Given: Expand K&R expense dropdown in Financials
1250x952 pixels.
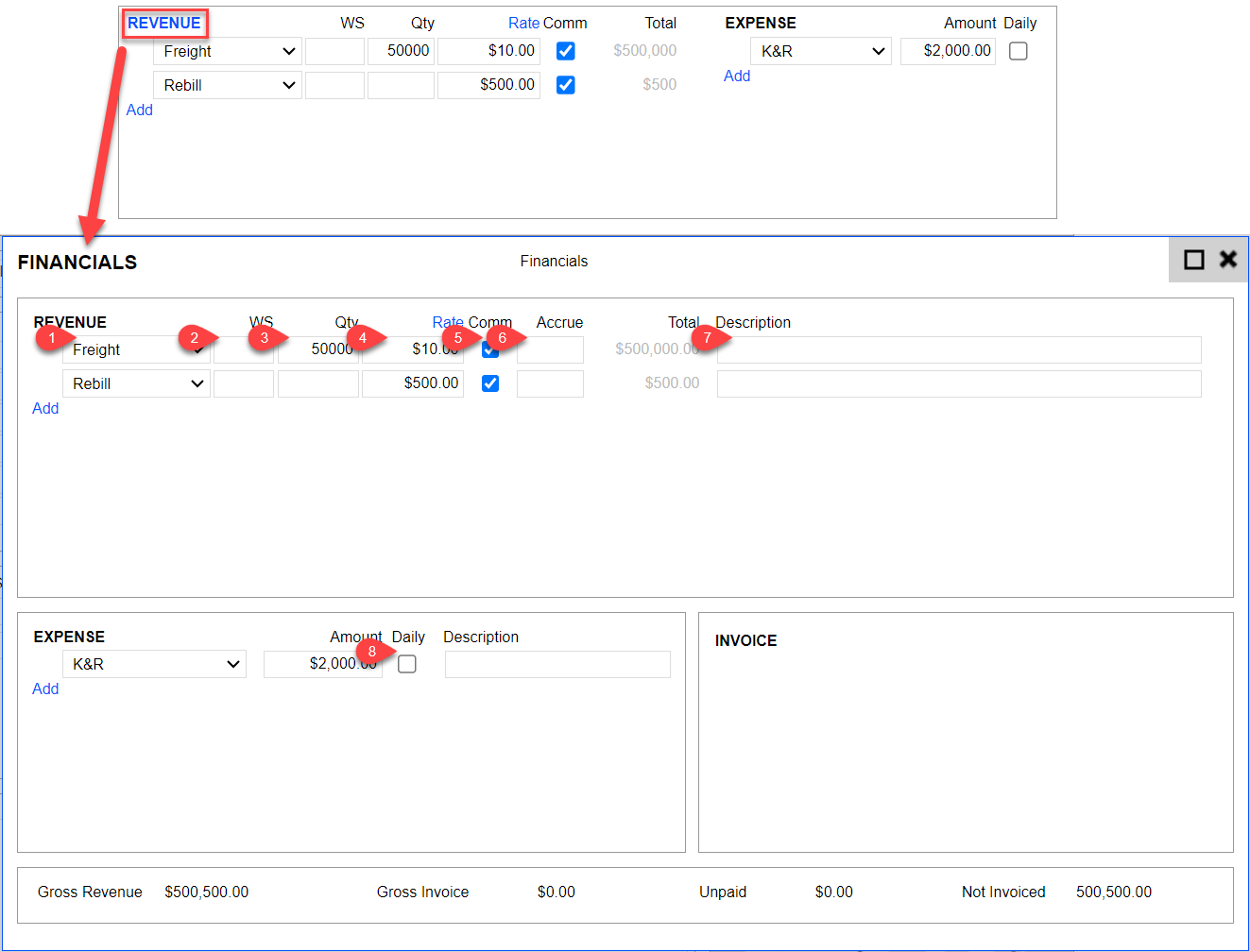Looking at the screenshot, I should pyautogui.click(x=154, y=664).
